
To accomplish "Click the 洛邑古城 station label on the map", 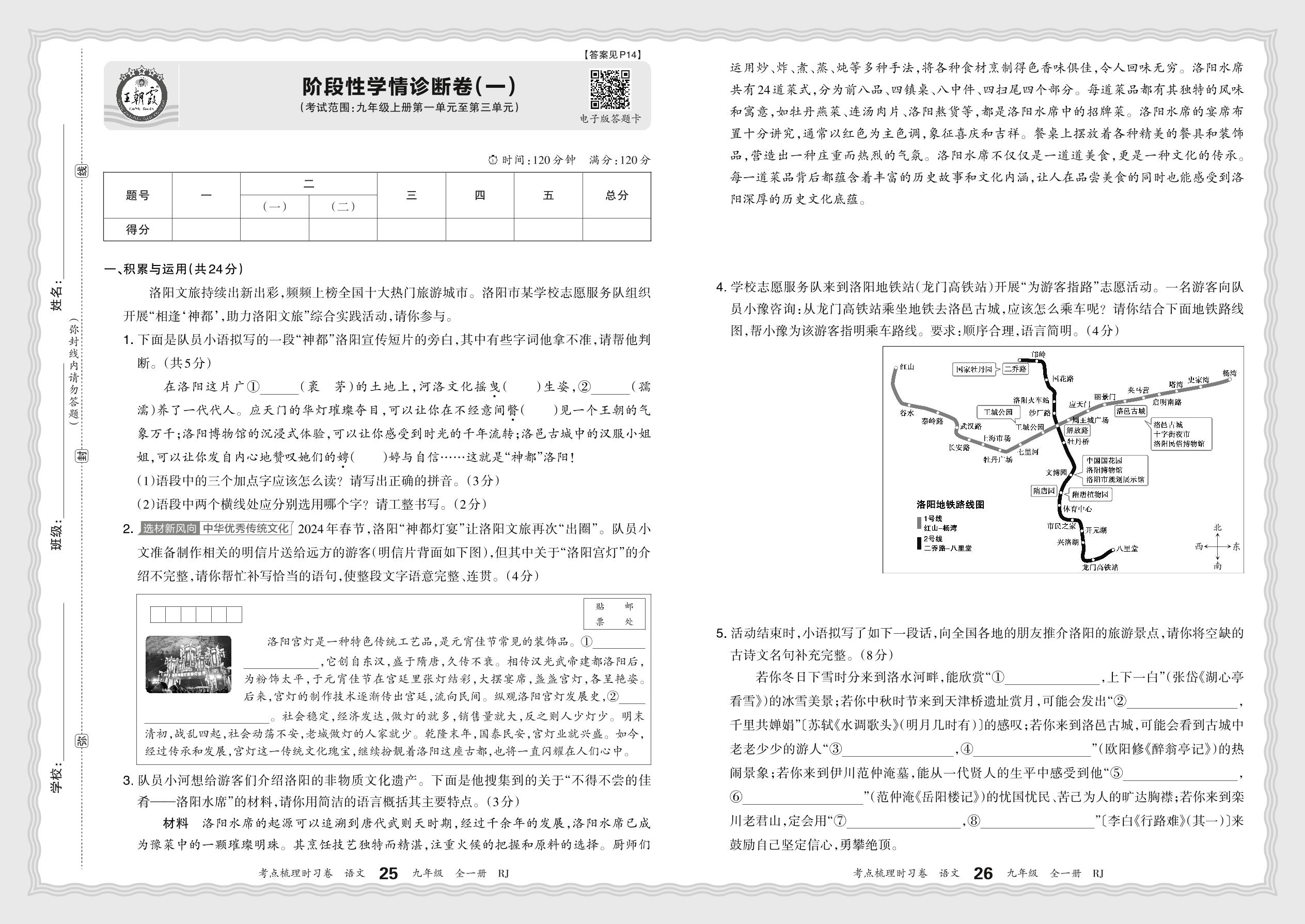I will click(1130, 411).
